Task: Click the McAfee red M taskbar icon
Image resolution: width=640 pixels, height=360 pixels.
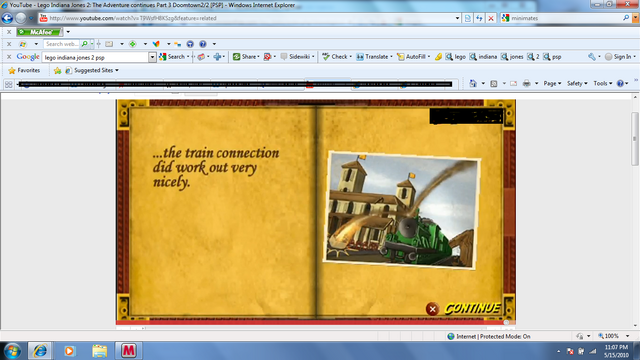Action: point(129,351)
